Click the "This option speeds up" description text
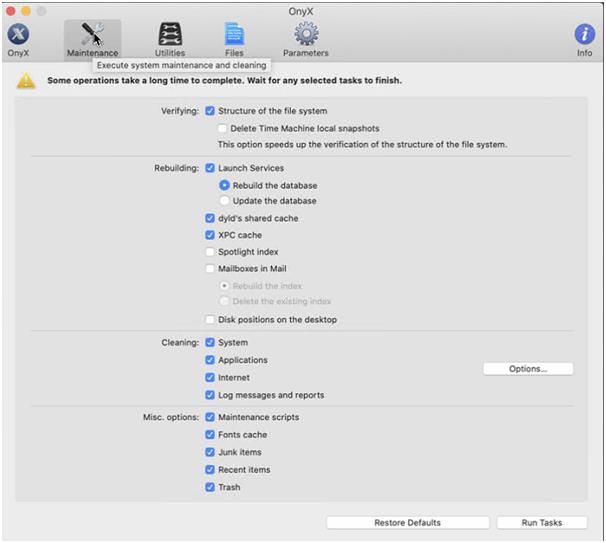Screen dimensions: 606x543 pyautogui.click(x=362, y=145)
